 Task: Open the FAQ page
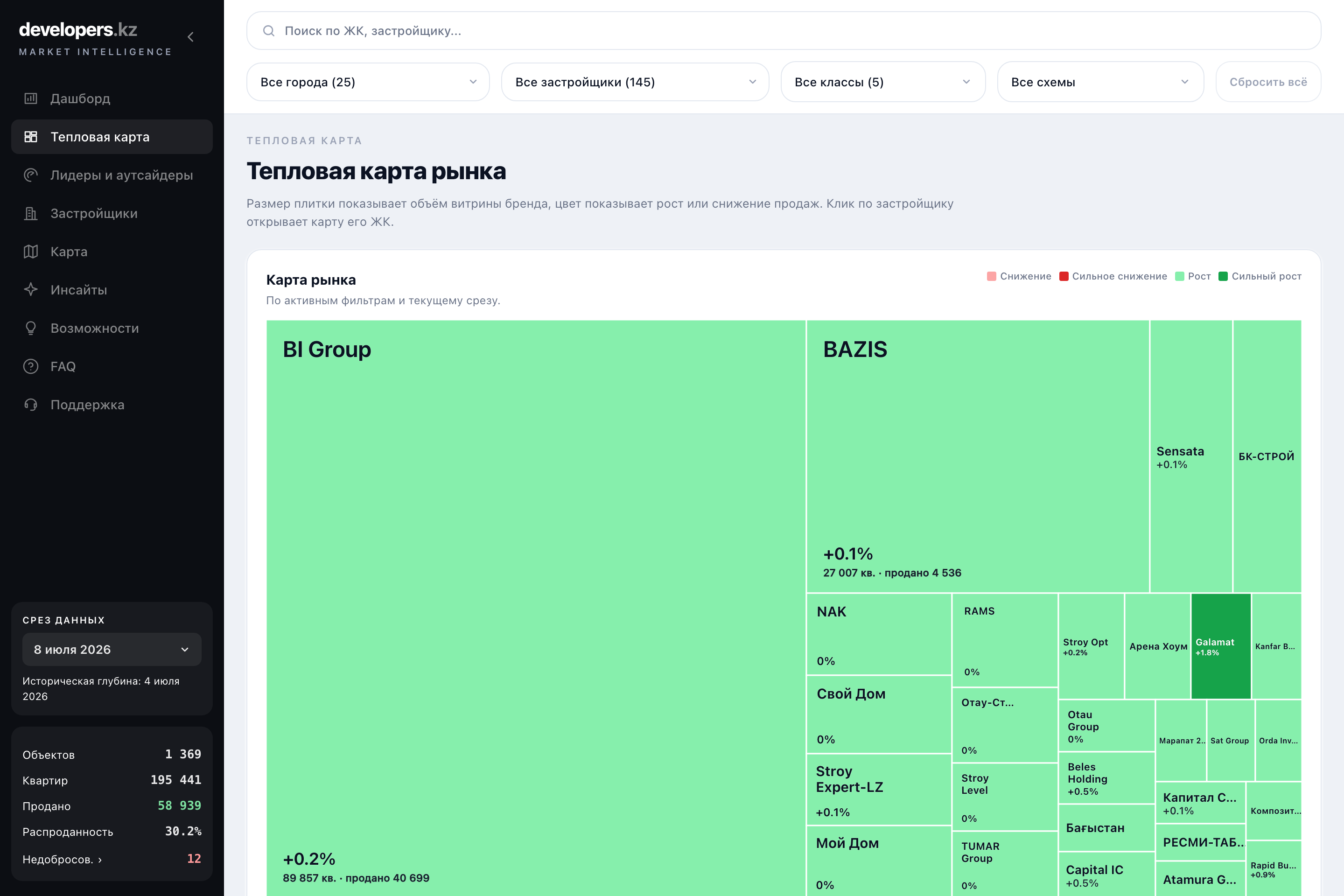(x=112, y=366)
